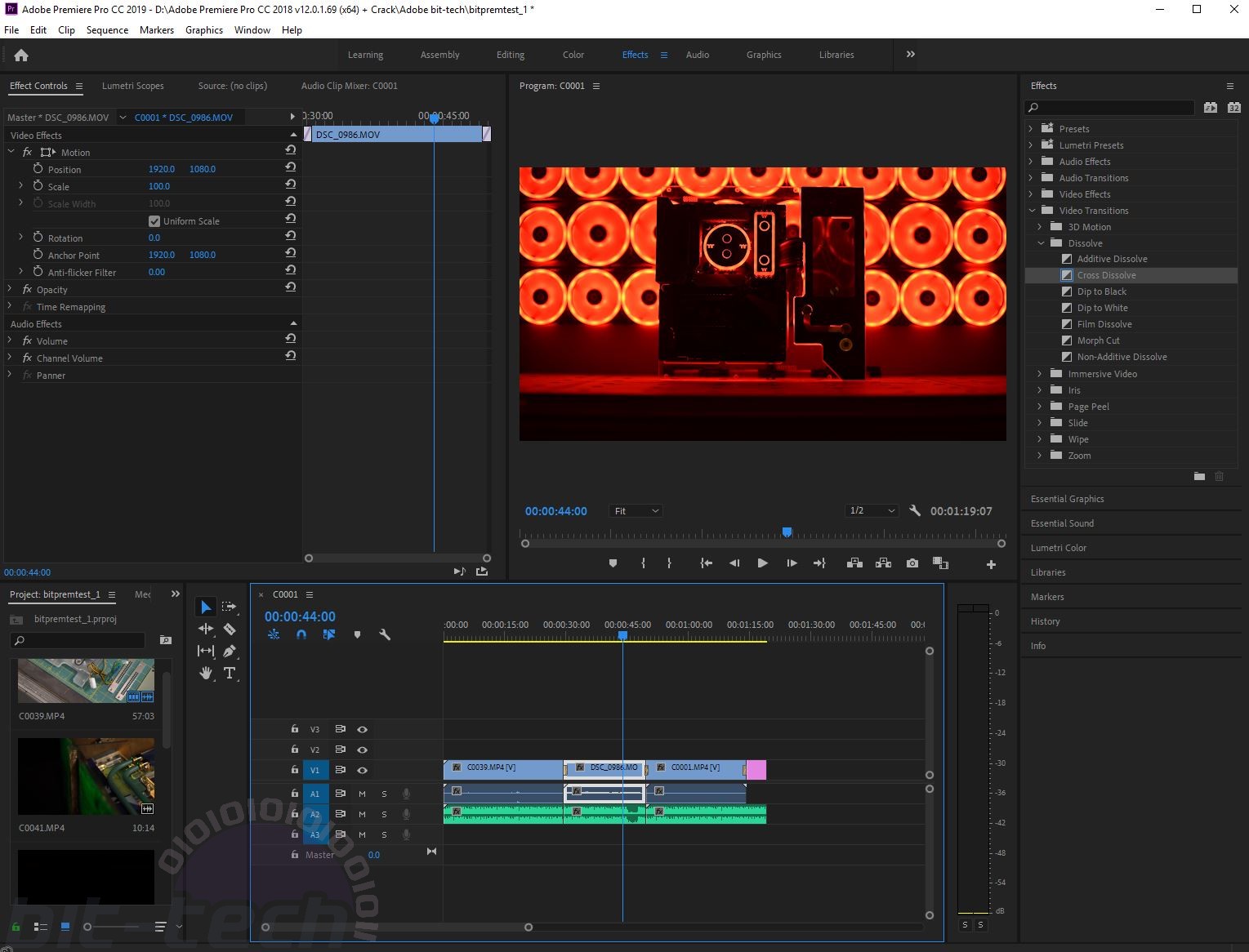
Task: Click the project thumbnail zoom slider
Action: tap(87, 927)
